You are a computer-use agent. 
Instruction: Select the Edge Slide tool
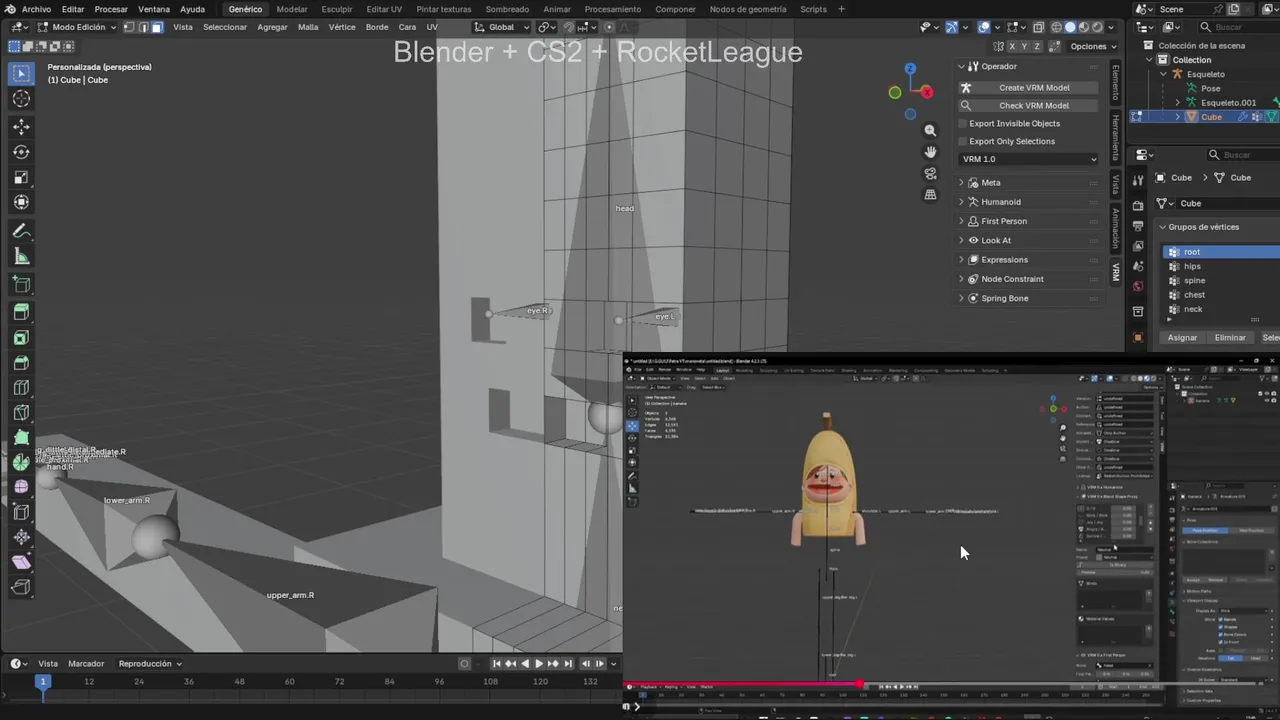click(x=21, y=513)
